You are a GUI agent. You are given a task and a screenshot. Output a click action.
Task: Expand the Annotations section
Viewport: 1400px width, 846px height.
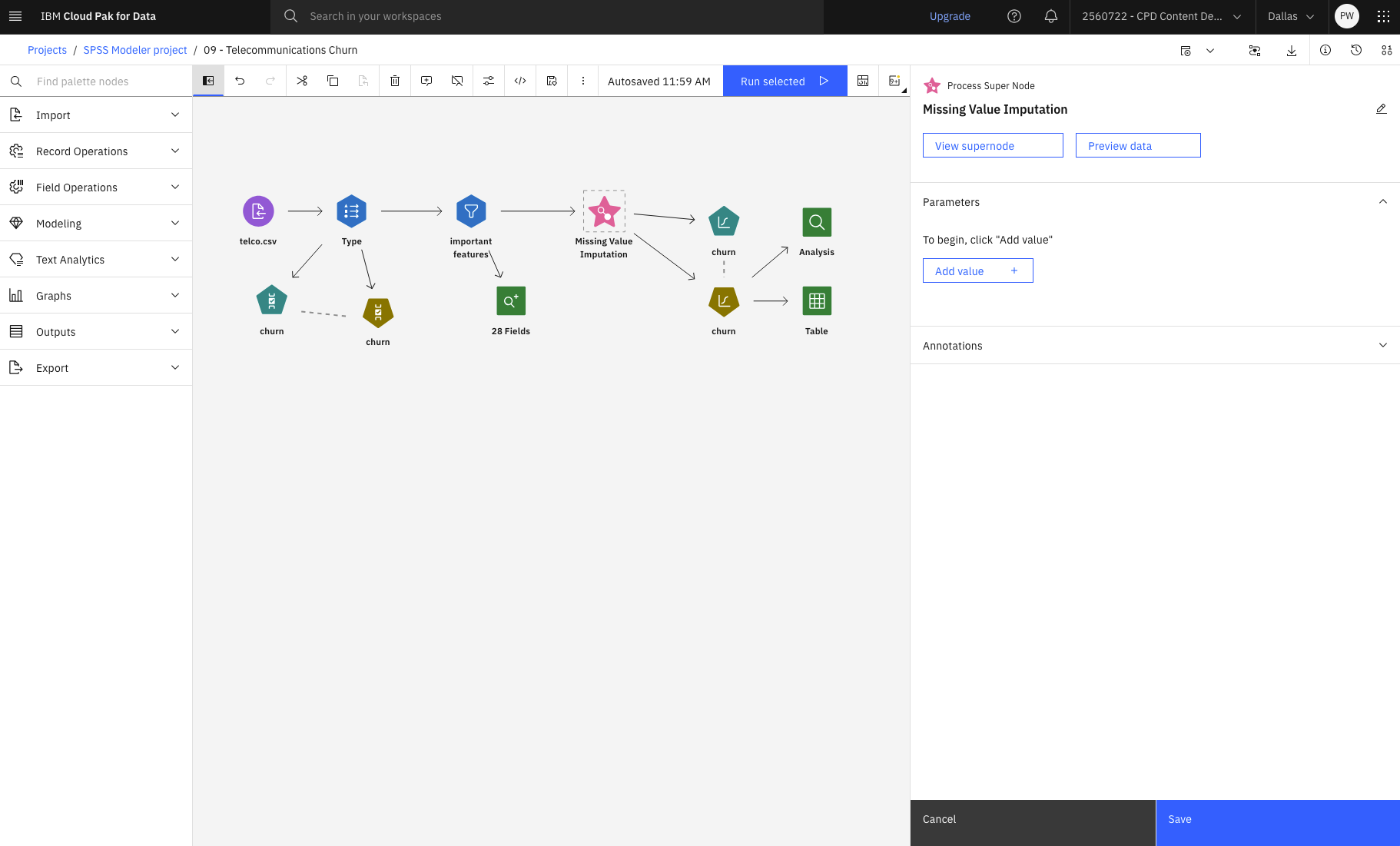point(1155,346)
